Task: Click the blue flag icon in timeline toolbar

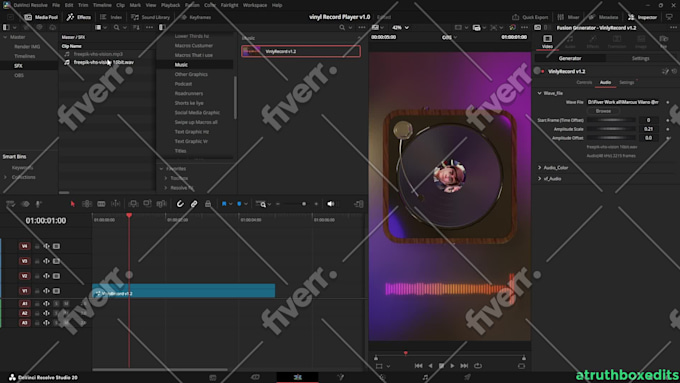Action: [224, 204]
